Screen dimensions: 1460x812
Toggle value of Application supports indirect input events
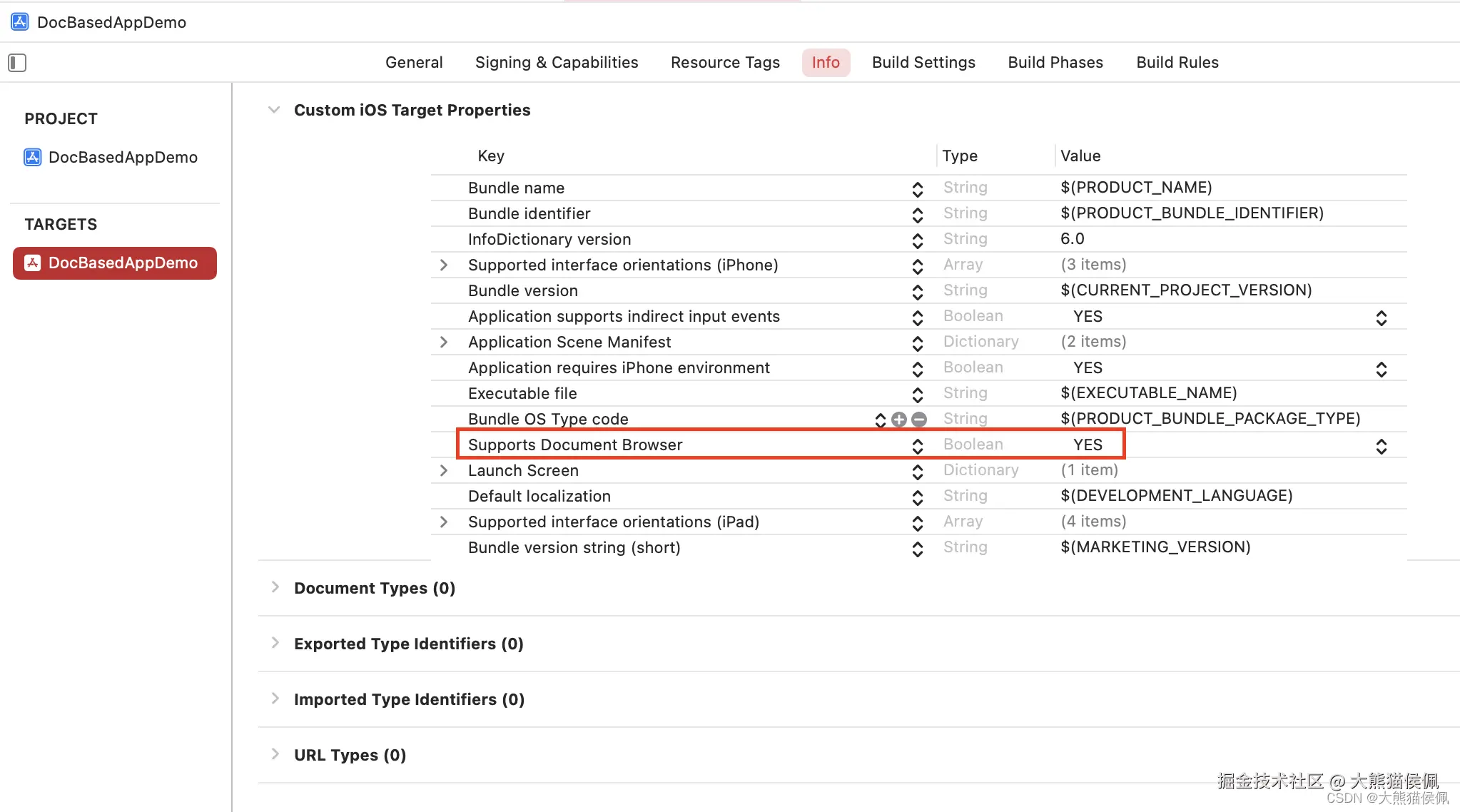click(1381, 318)
